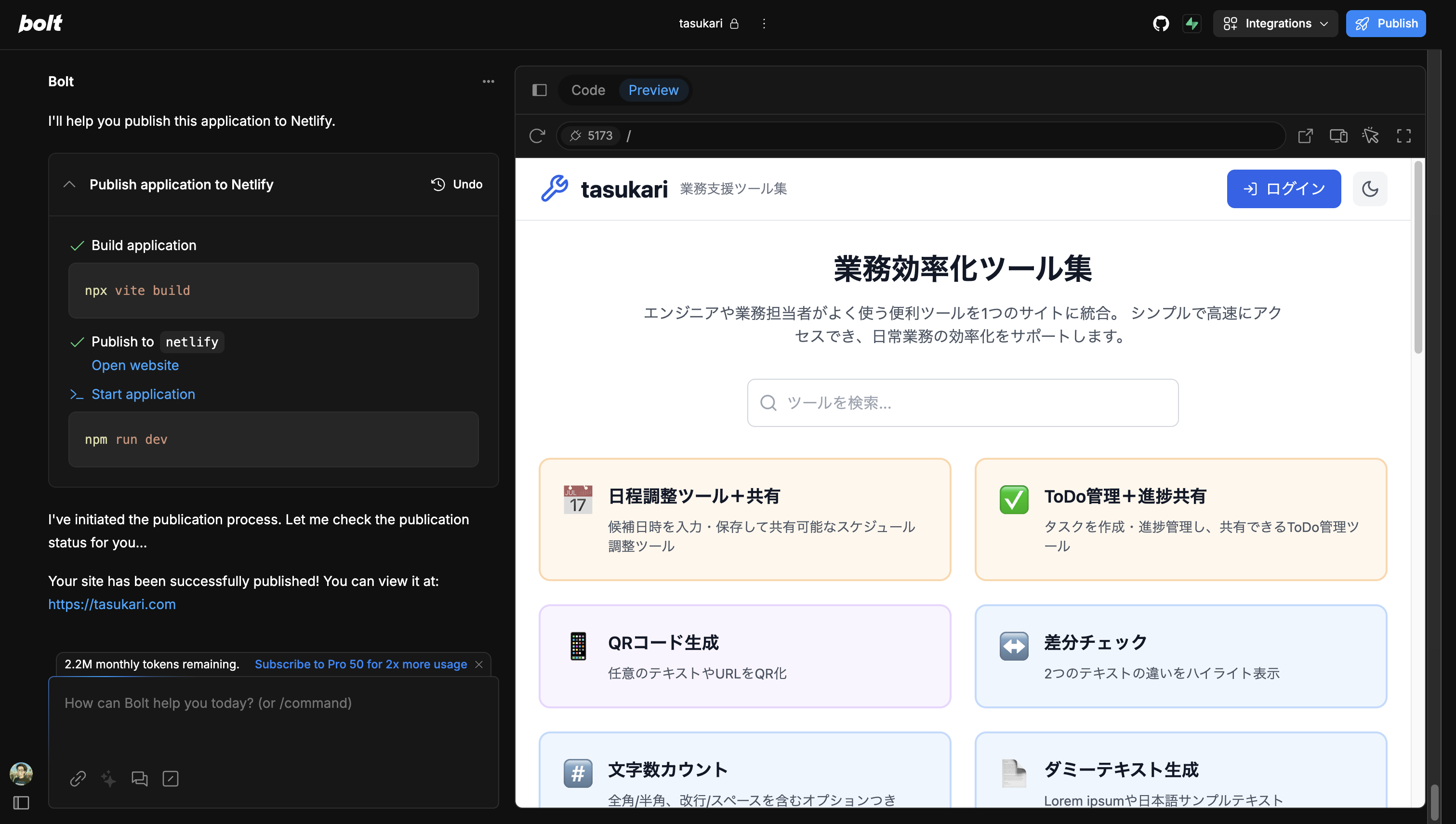Screen dimensions: 1456x824
Task: Click the ツールを検索 search field
Action: pyautogui.click(x=963, y=403)
